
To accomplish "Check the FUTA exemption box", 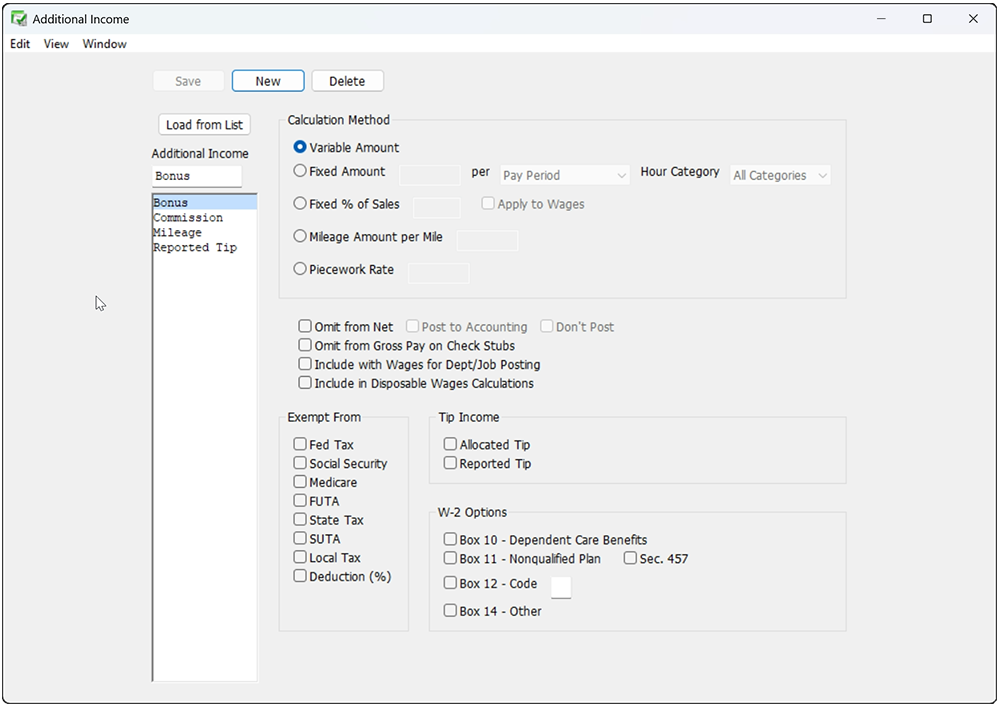I will [300, 500].
